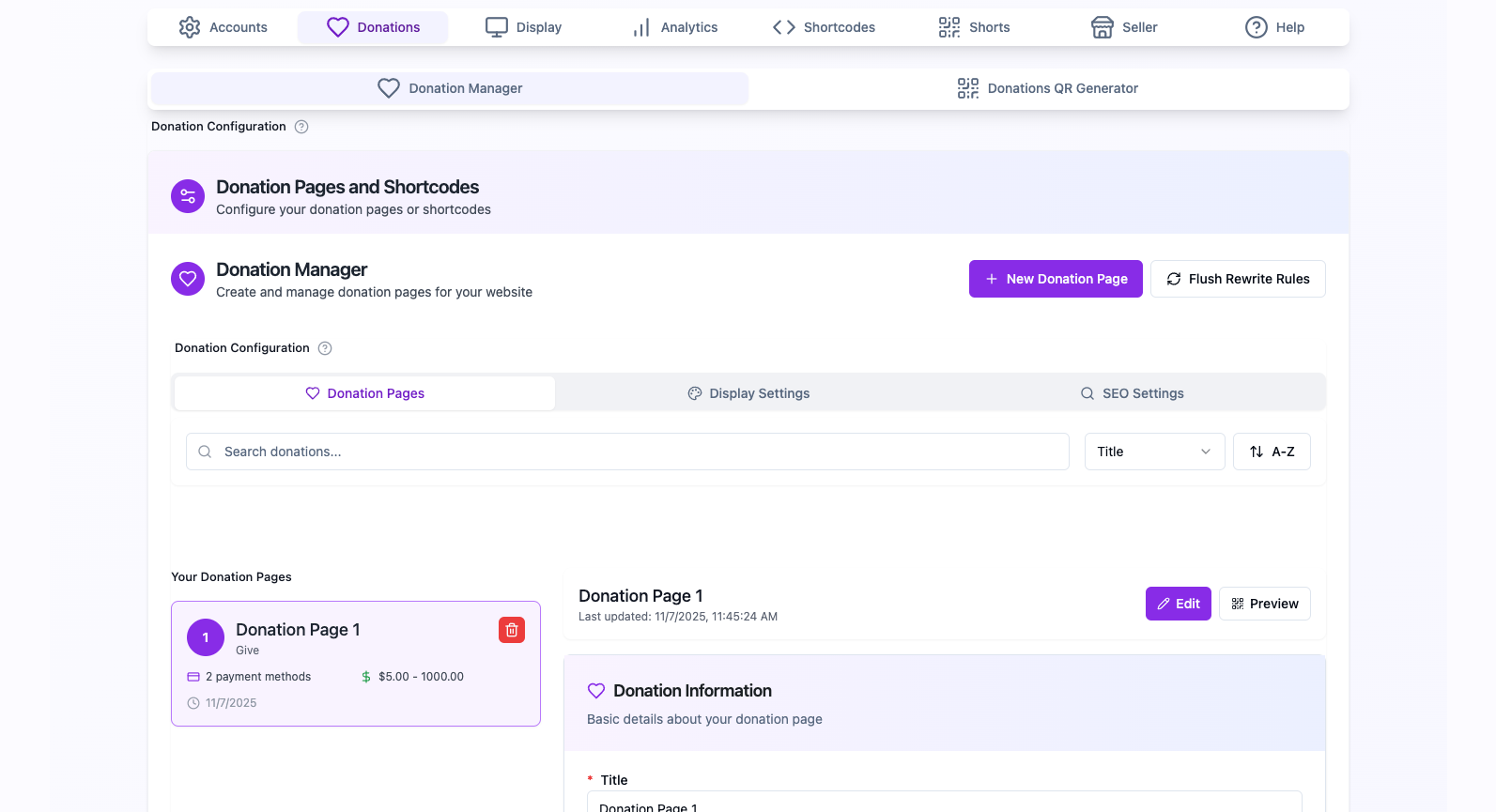
Task: Click the magnifier icon in SEO Settings tab
Action: click(x=1087, y=393)
